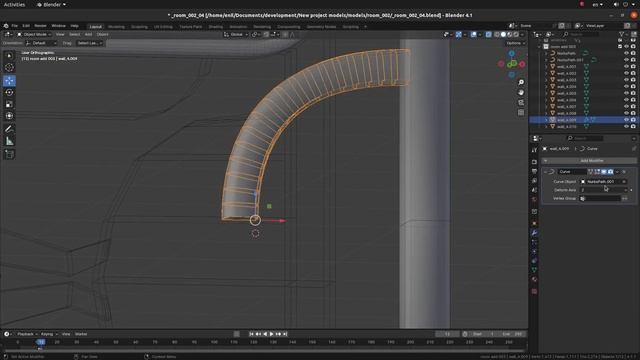Open the Global transform orientation dropdown
640x360 pixels.
[x=236, y=35]
